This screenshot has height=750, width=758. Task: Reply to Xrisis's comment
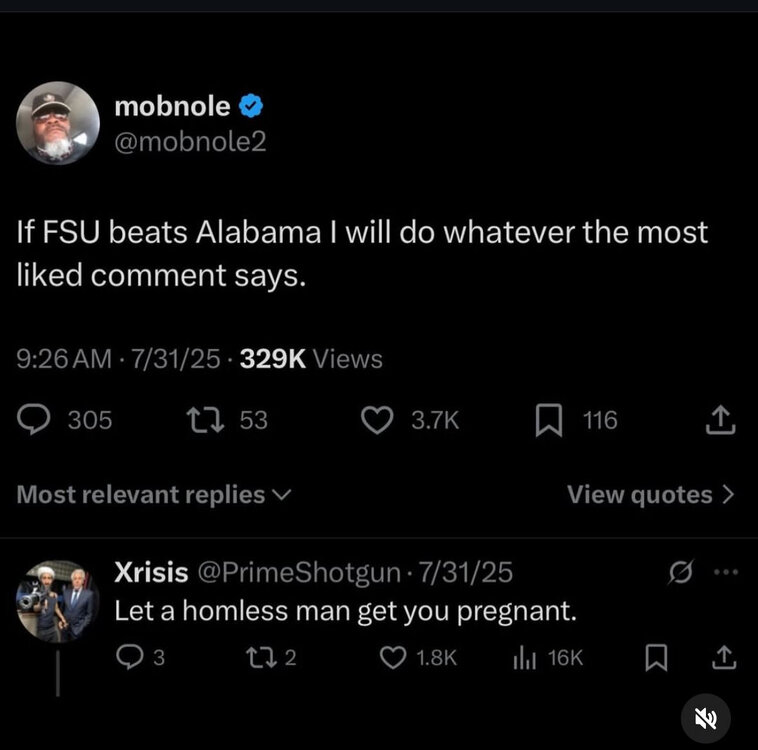pyautogui.click(x=131, y=657)
